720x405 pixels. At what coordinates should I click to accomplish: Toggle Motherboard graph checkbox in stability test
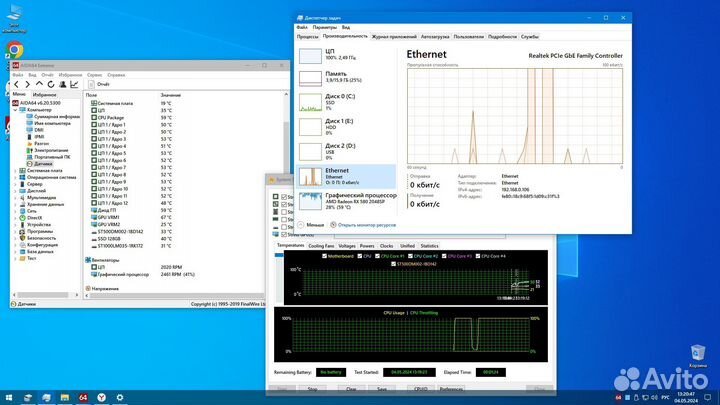(324, 256)
